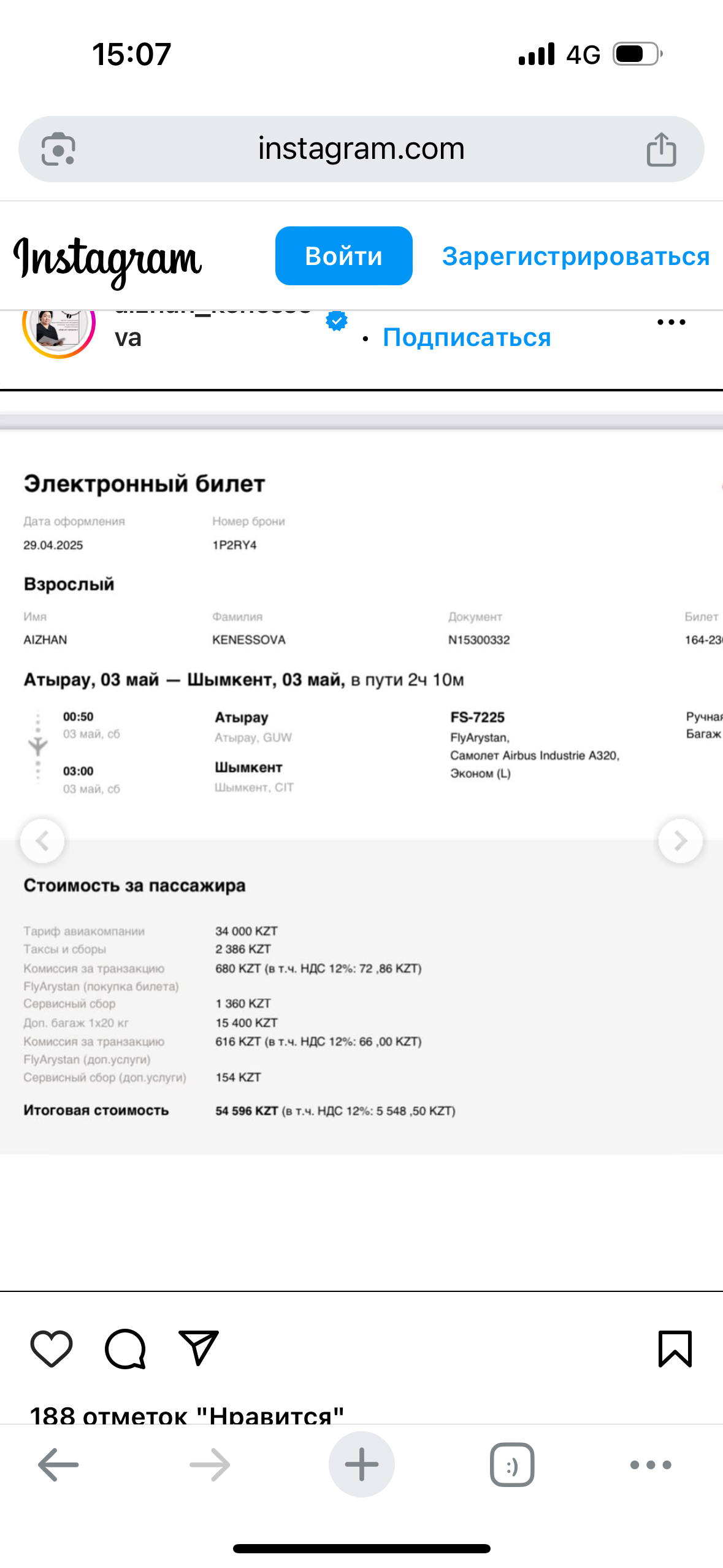Tap the browser back arrow
The height and width of the screenshot is (1568, 723).
click(x=58, y=1465)
